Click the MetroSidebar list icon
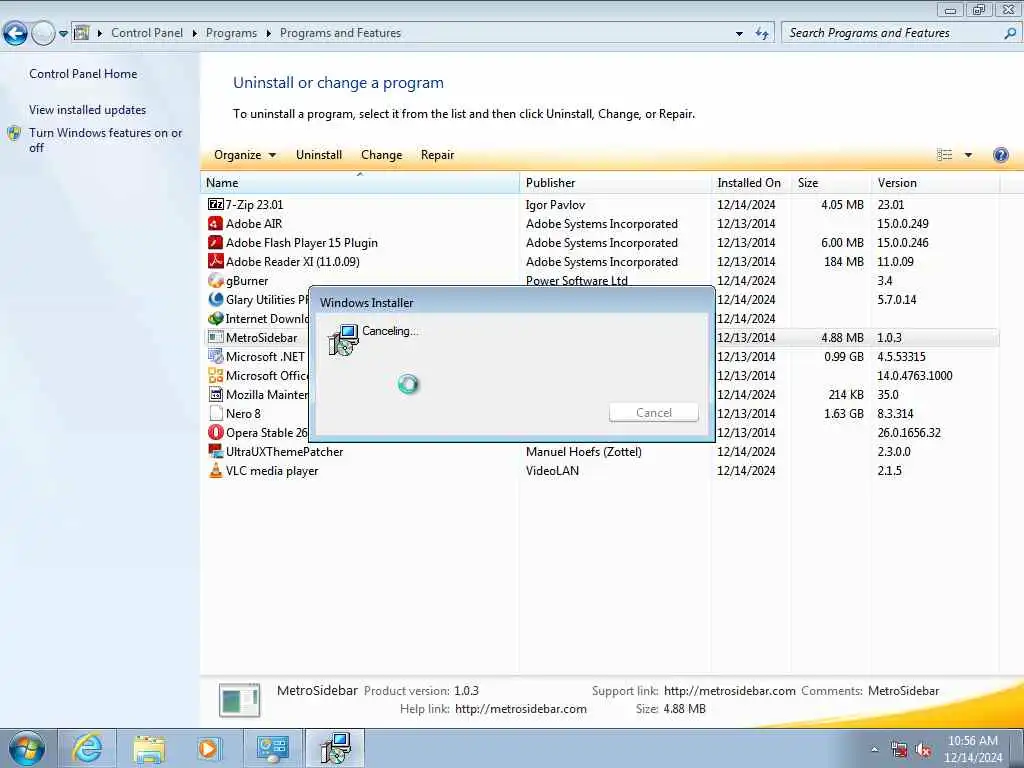Screen dimensions: 1024x768 click(216, 338)
